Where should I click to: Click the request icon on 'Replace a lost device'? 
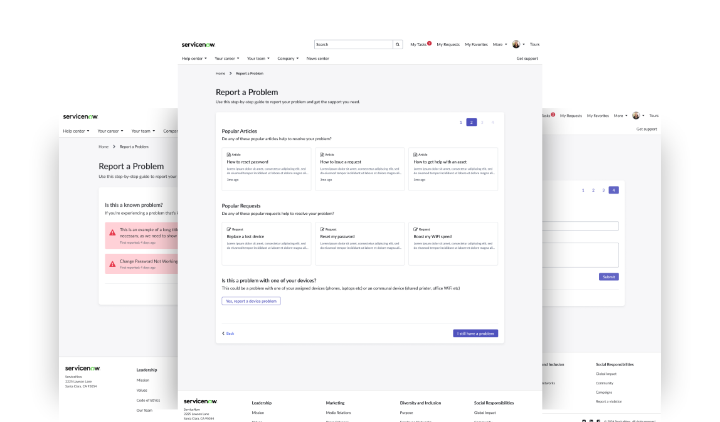click(228, 230)
